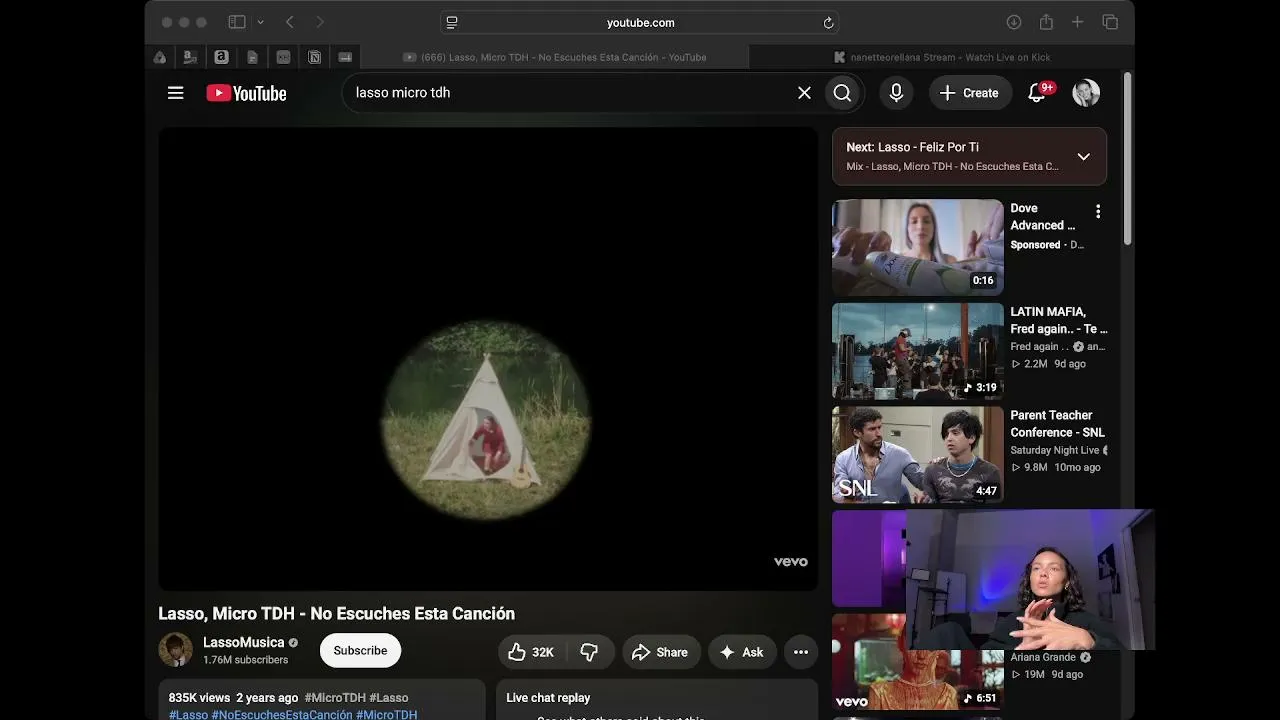The width and height of the screenshot is (1280, 720).
Task: Subscribe to LassoMusica
Action: [x=360, y=651]
